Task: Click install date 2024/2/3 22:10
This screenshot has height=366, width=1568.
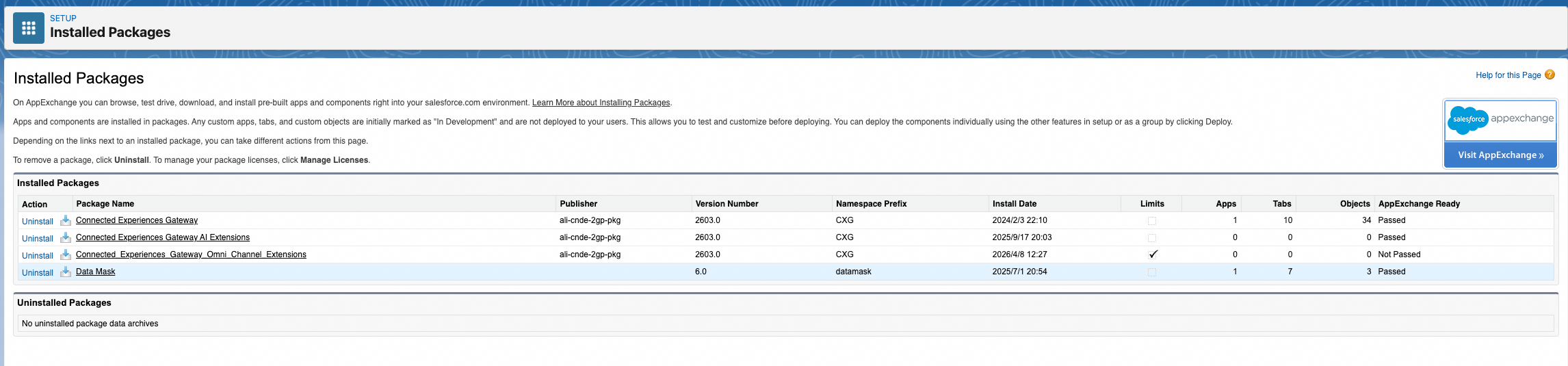Action: (1020, 220)
